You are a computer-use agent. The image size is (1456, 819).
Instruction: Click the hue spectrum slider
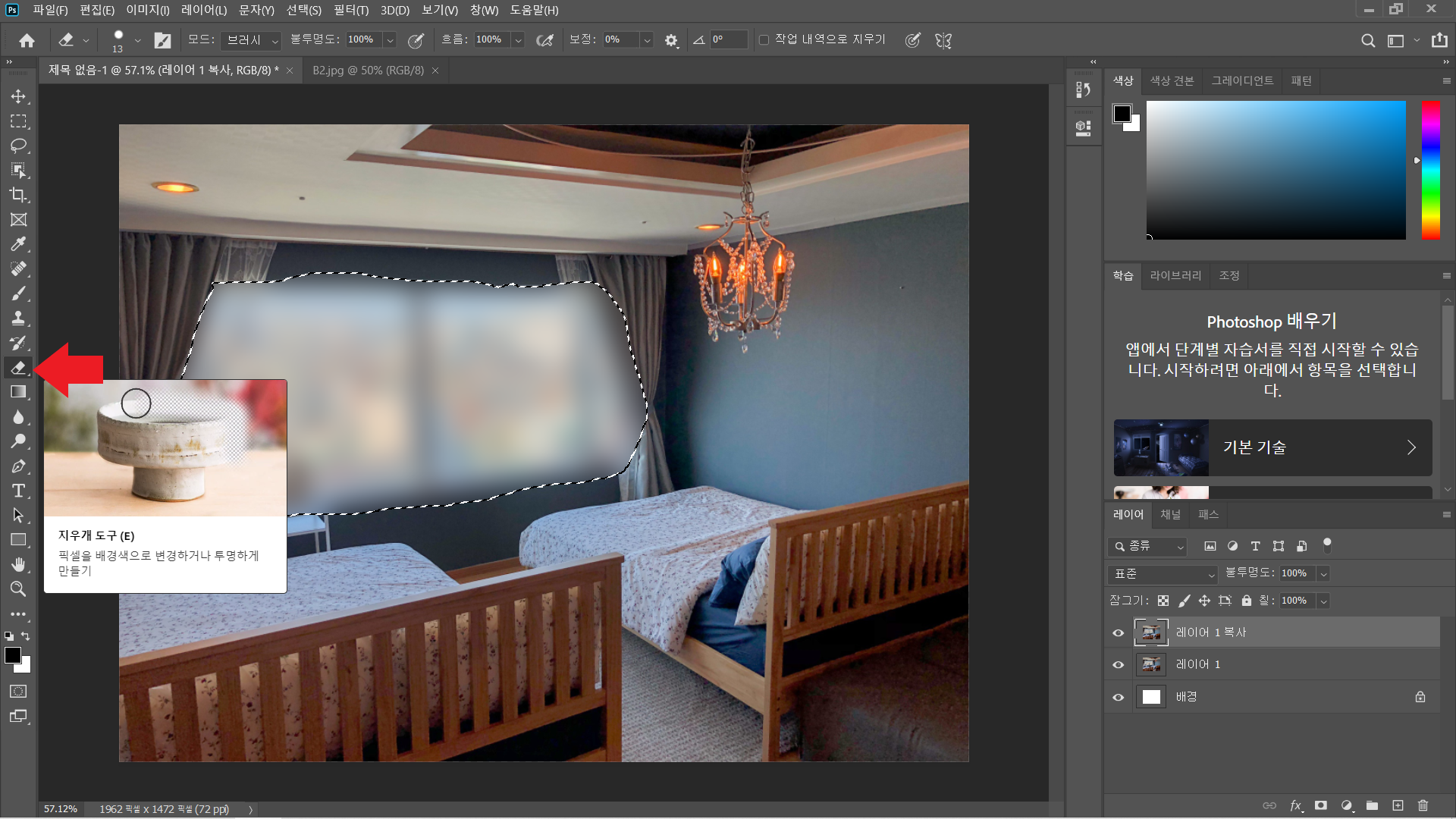(x=1430, y=170)
